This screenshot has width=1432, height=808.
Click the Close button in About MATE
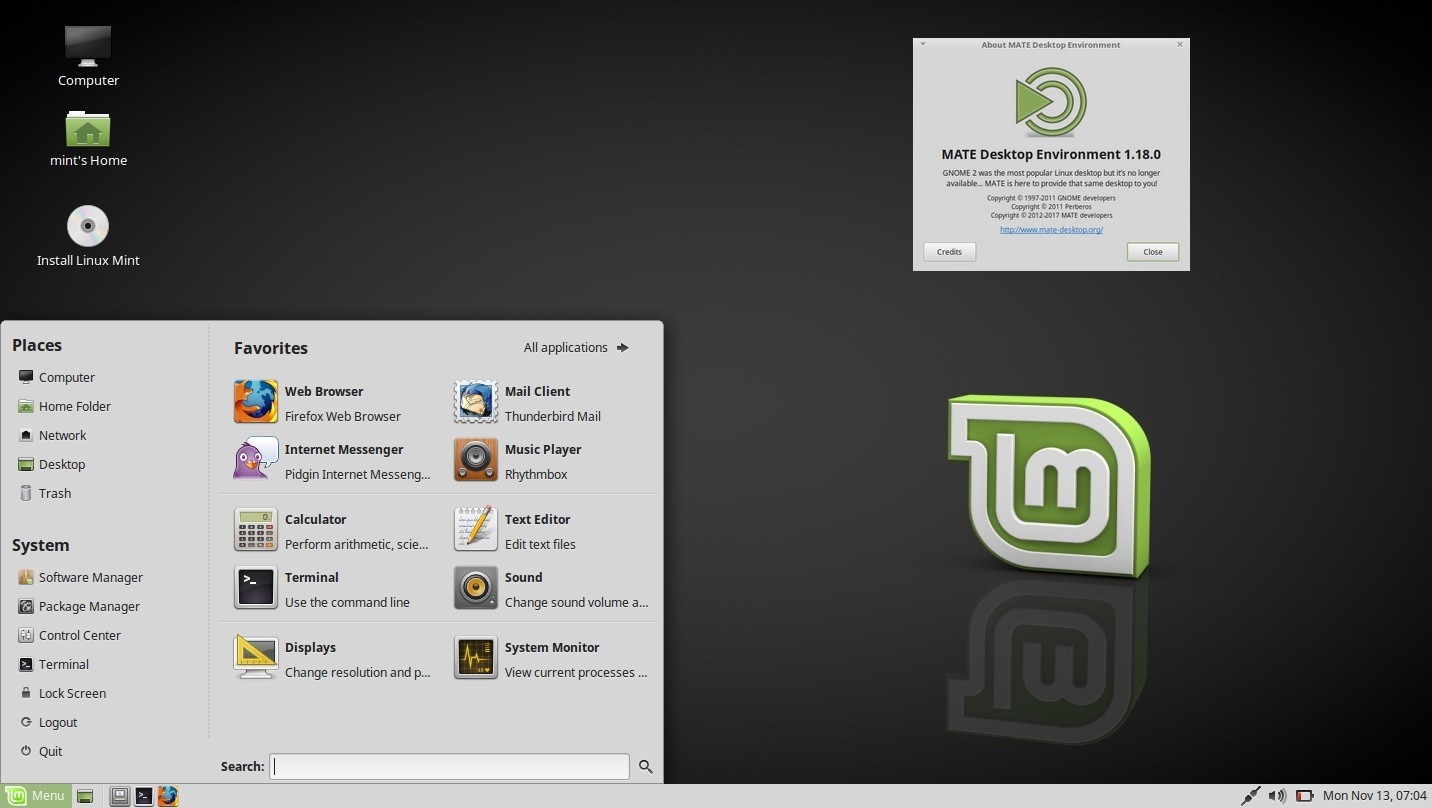click(1153, 252)
